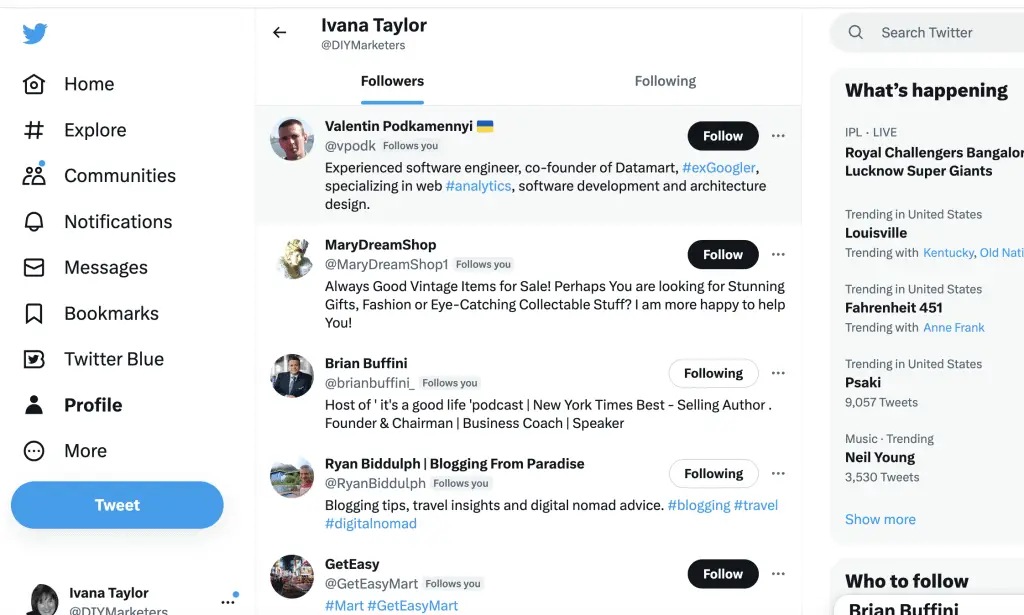Viewport: 1024px width, 615px height.
Task: Open the Notifications bell
Action: (x=34, y=222)
